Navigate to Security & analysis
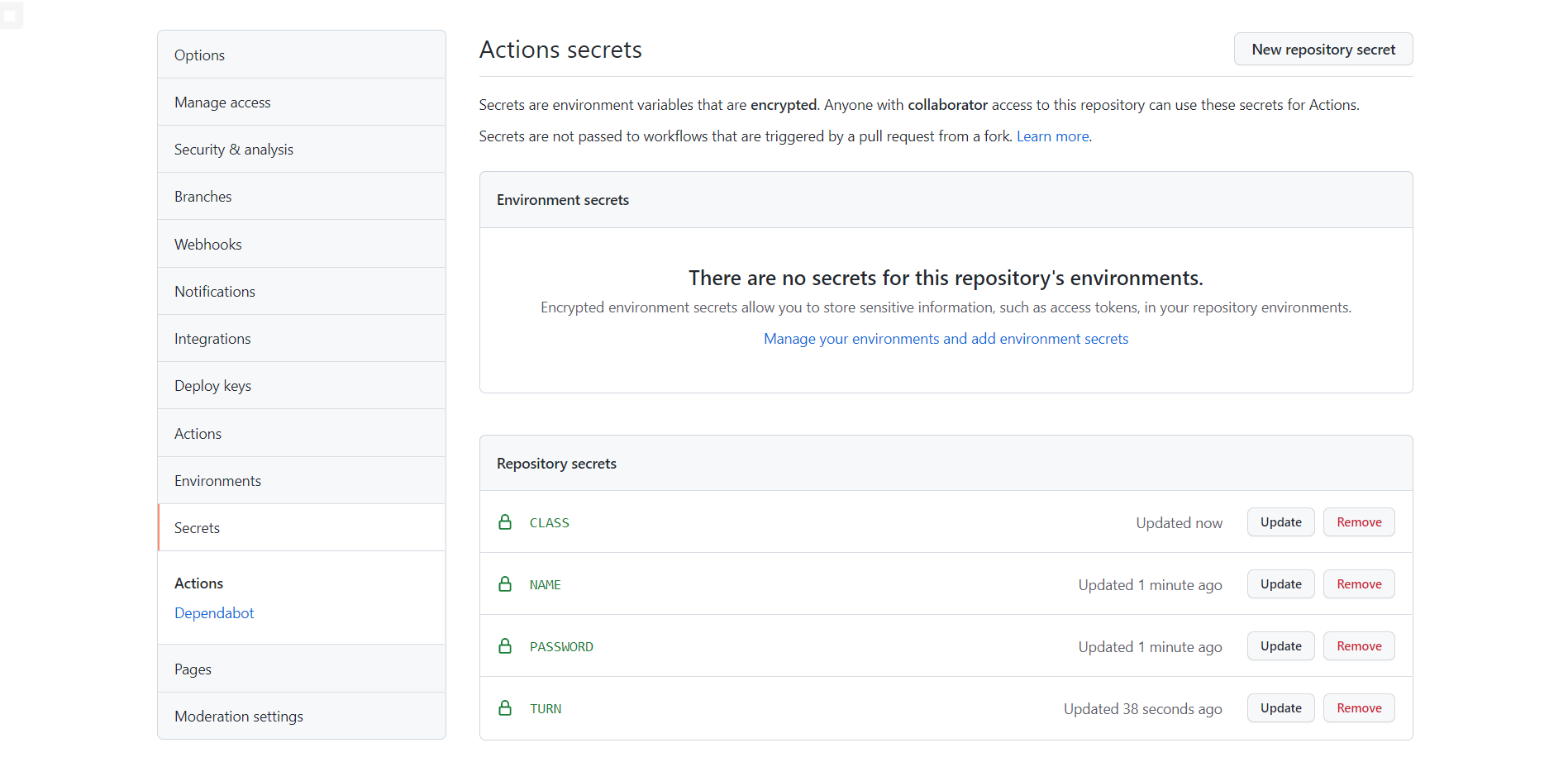 pyautogui.click(x=234, y=150)
